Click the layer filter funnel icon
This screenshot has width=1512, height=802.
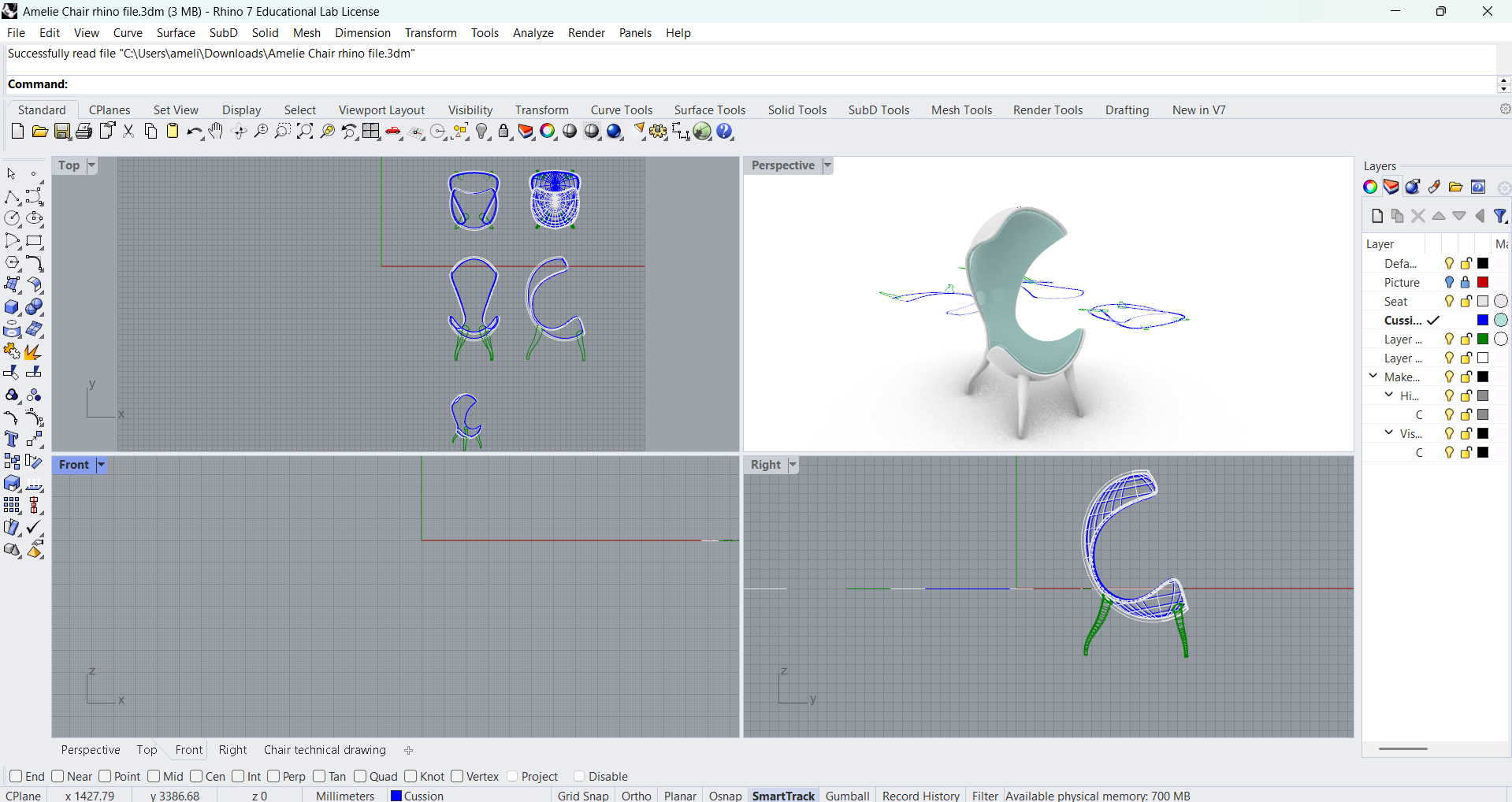(x=1500, y=216)
